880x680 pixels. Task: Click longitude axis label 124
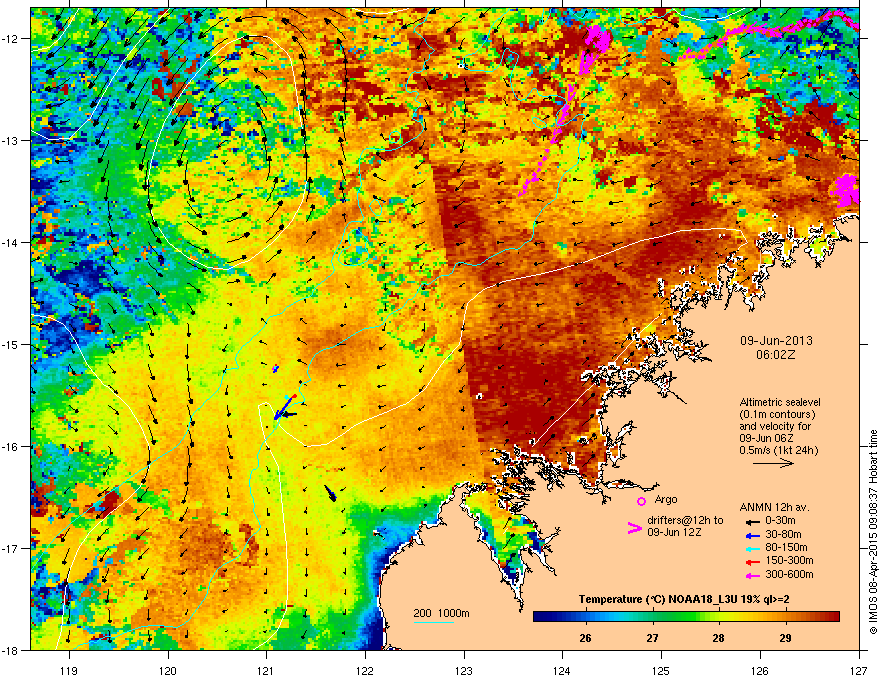(x=562, y=670)
